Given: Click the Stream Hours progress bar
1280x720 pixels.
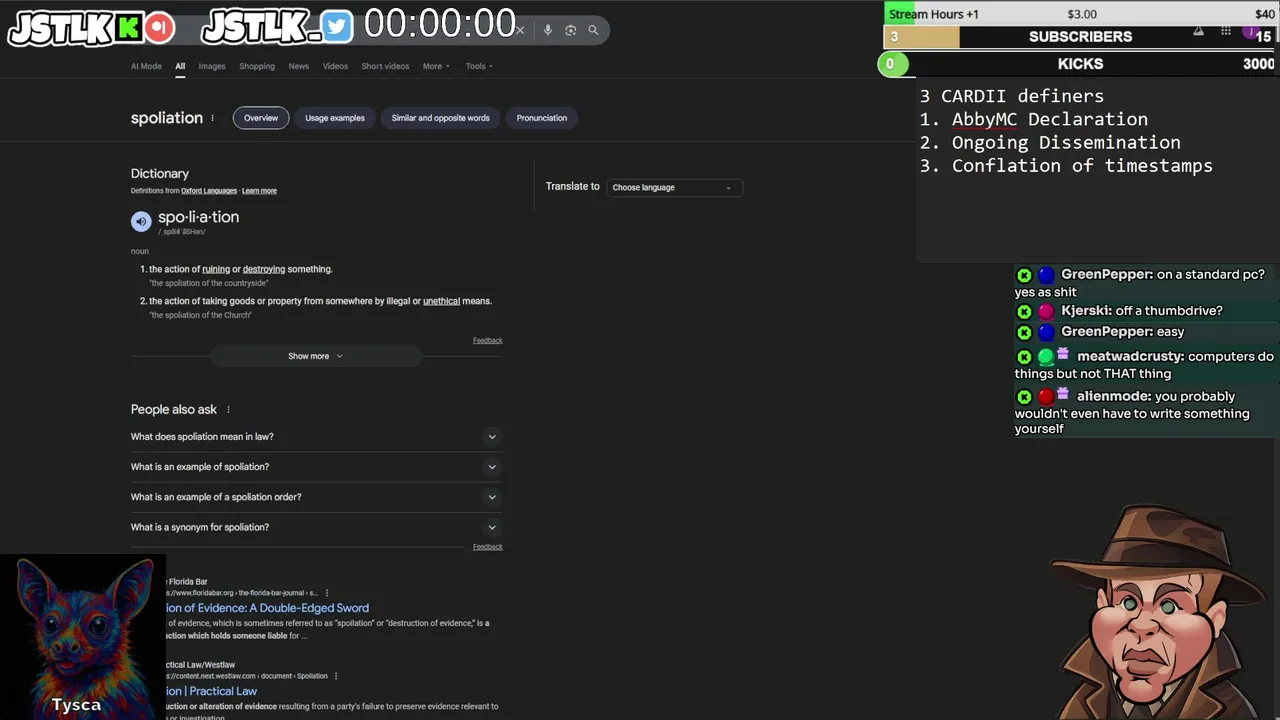Looking at the screenshot, I should [x=1081, y=14].
